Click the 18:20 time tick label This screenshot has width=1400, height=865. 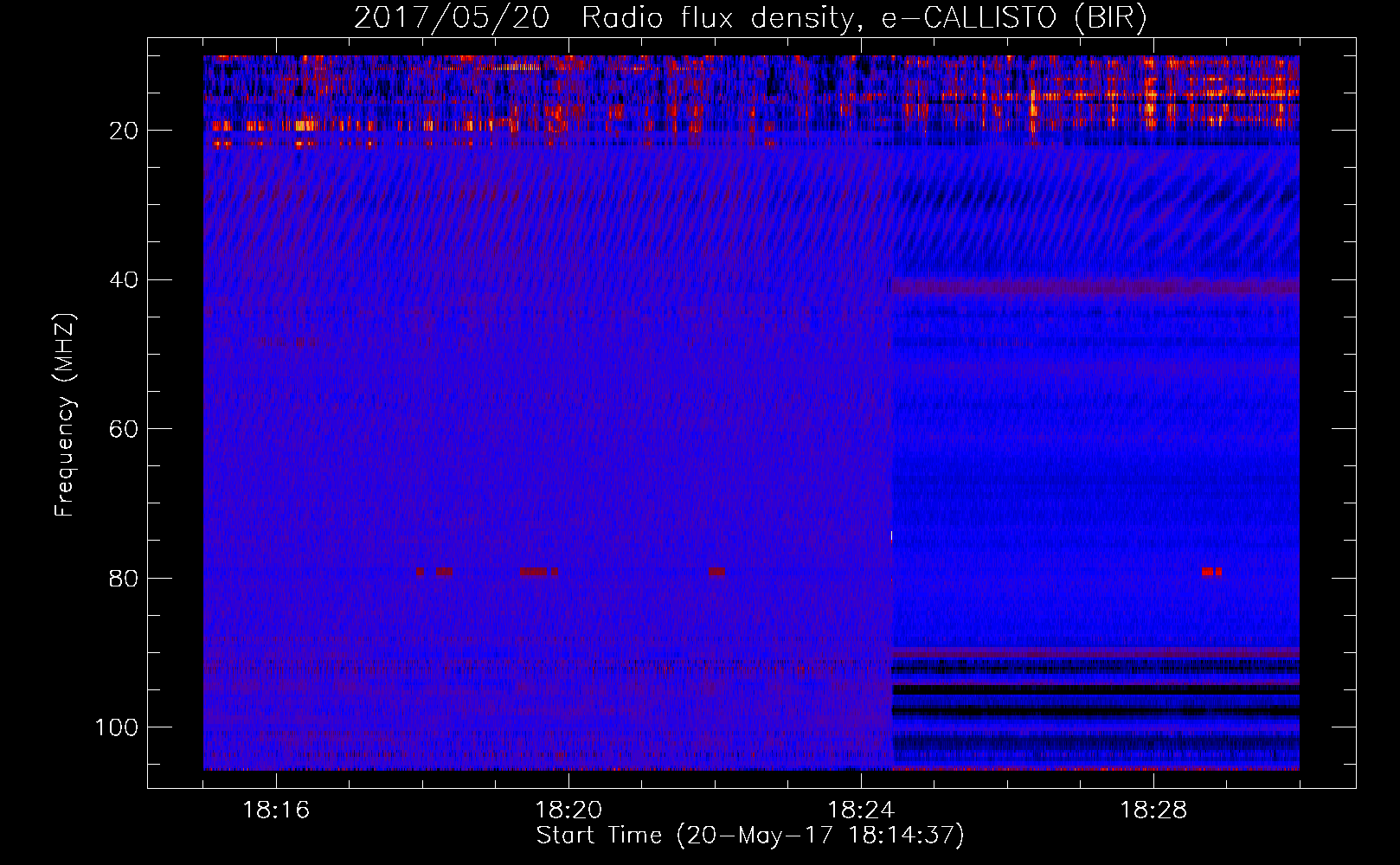[568, 811]
